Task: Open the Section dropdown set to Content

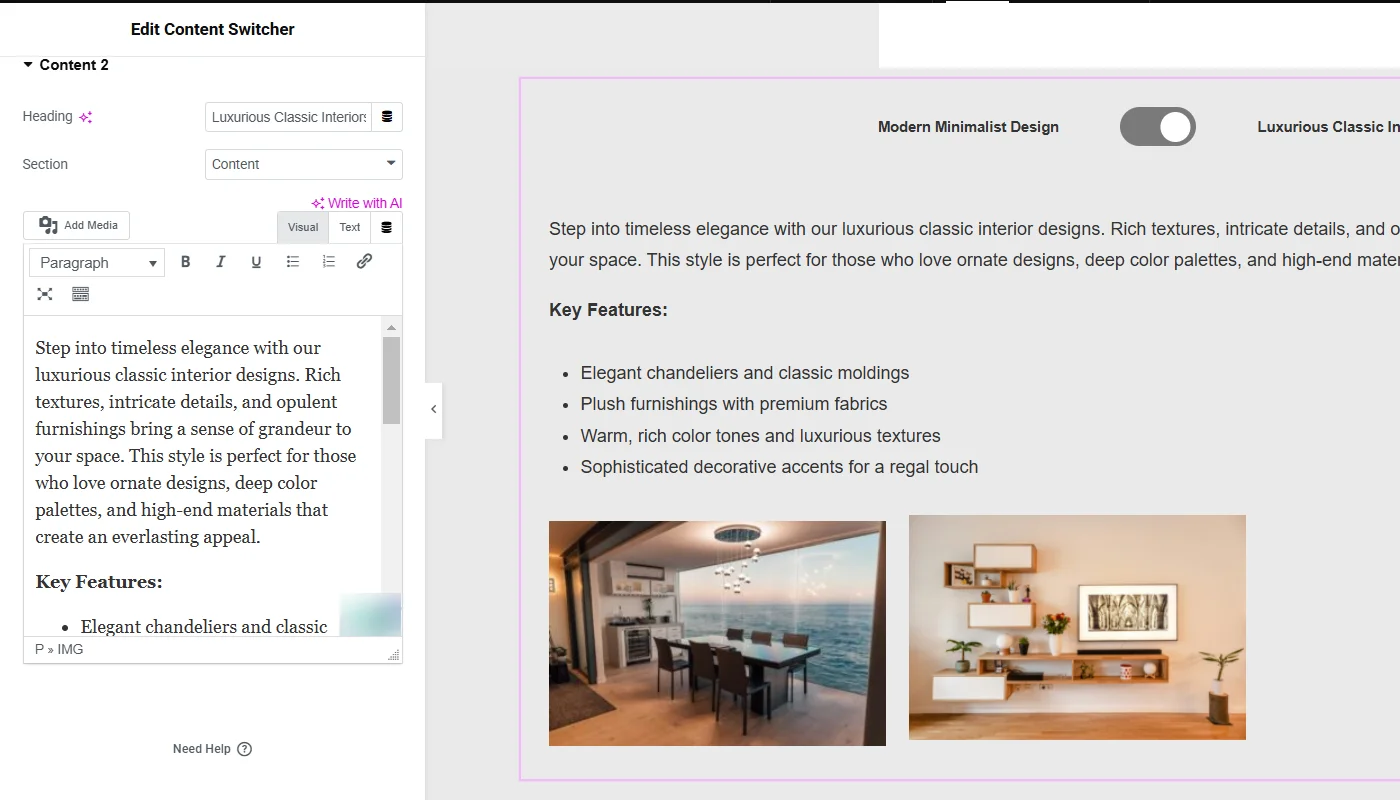Action: click(304, 164)
